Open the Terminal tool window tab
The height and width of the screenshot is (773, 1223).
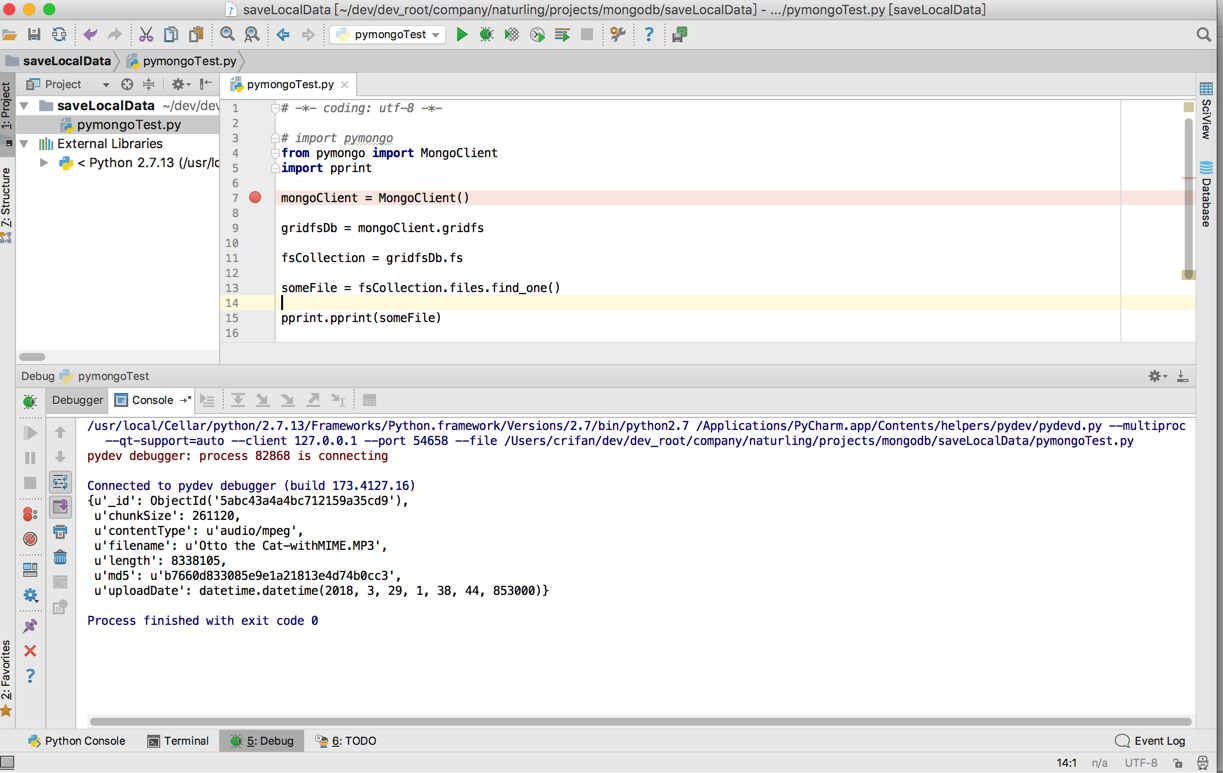point(178,741)
